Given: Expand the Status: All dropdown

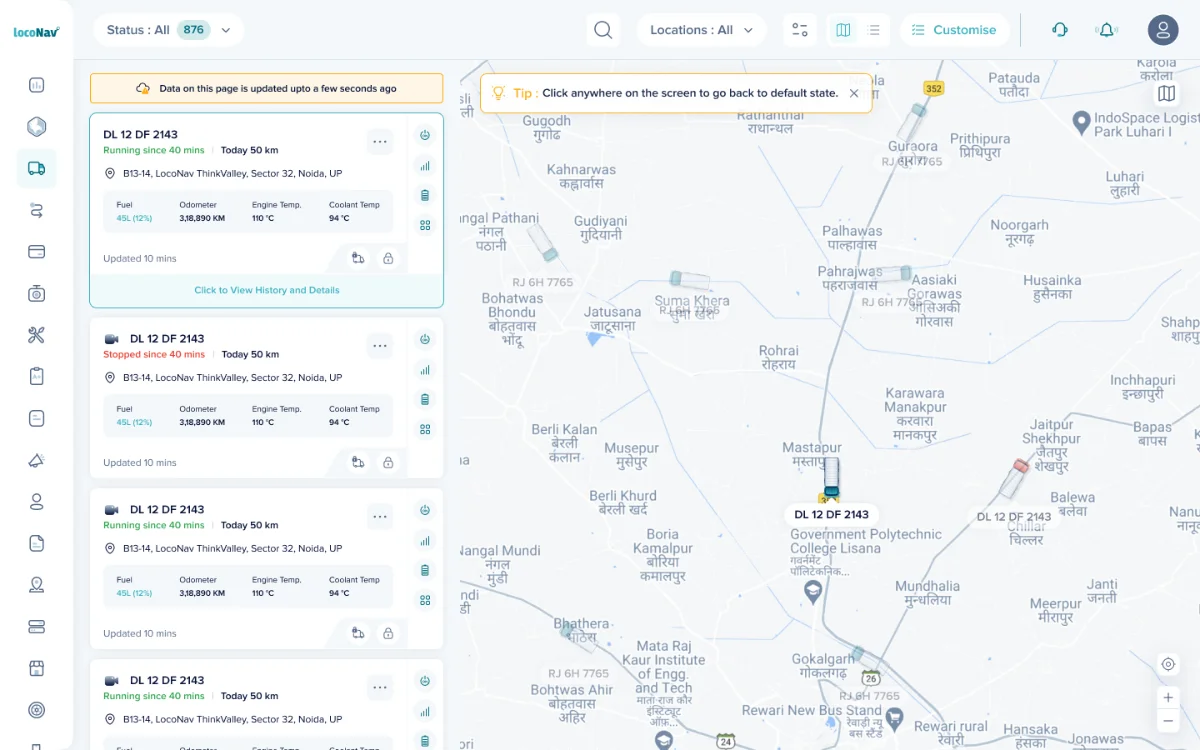Looking at the screenshot, I should tap(168, 30).
